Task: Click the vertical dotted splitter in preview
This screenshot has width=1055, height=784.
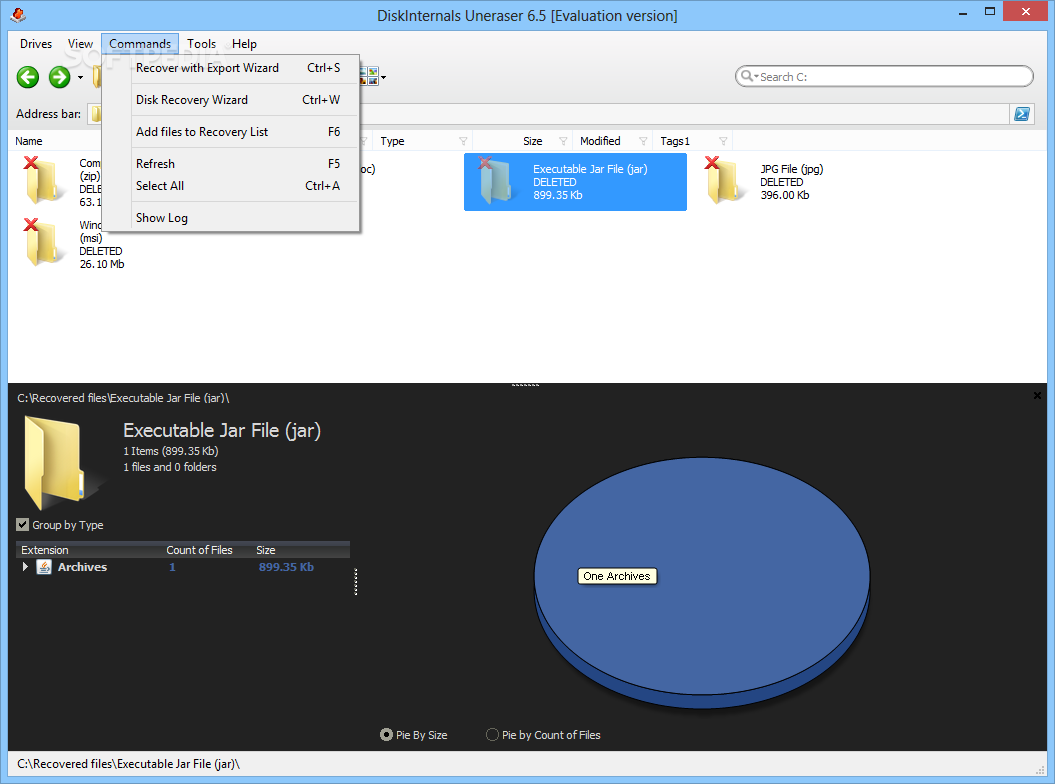Action: [x=356, y=581]
